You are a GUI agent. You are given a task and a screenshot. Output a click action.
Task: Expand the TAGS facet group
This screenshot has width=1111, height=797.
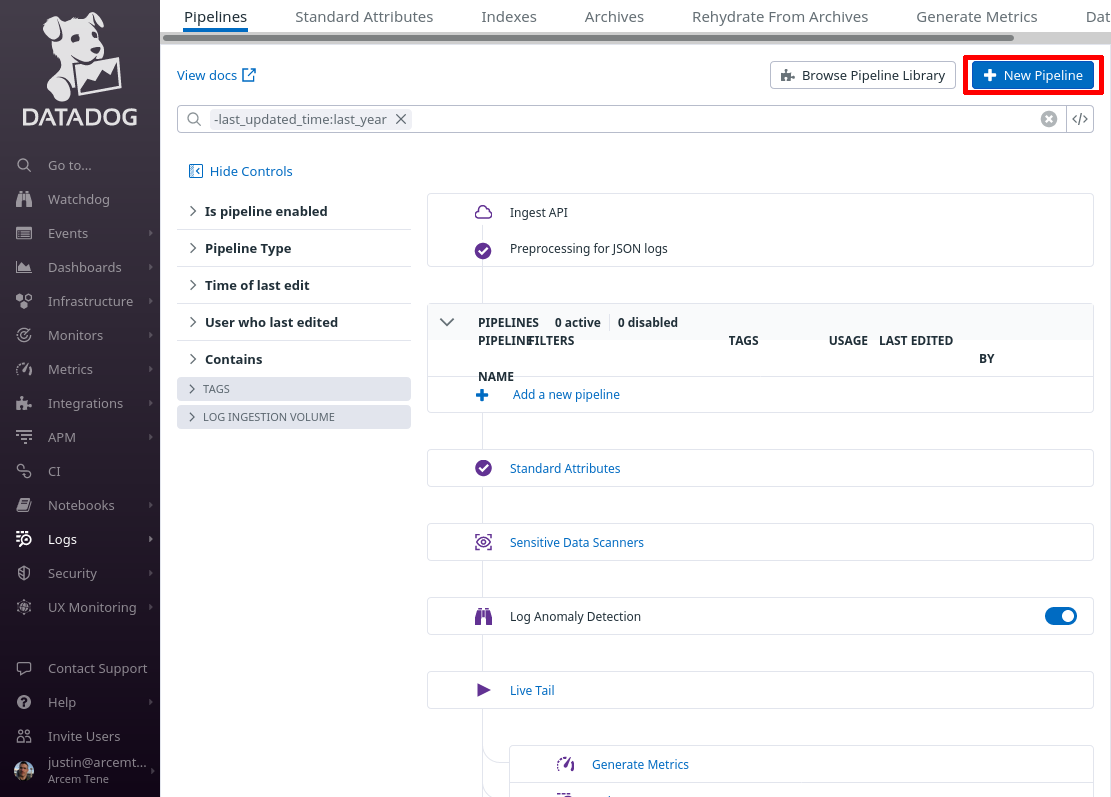pyautogui.click(x=294, y=389)
